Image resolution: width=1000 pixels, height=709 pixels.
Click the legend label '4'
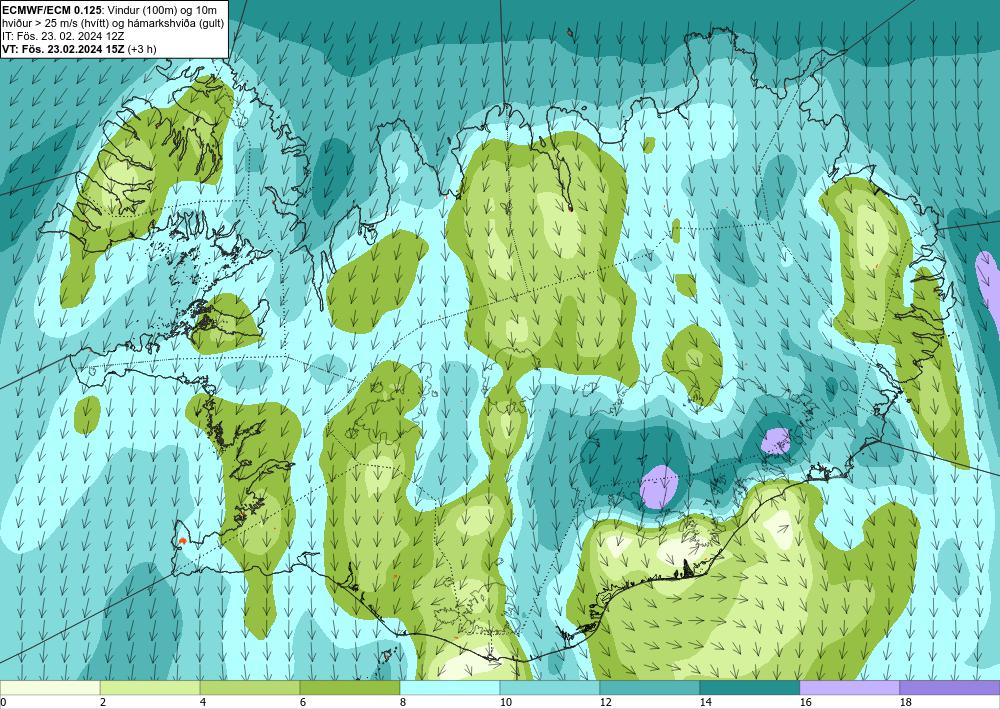(203, 702)
